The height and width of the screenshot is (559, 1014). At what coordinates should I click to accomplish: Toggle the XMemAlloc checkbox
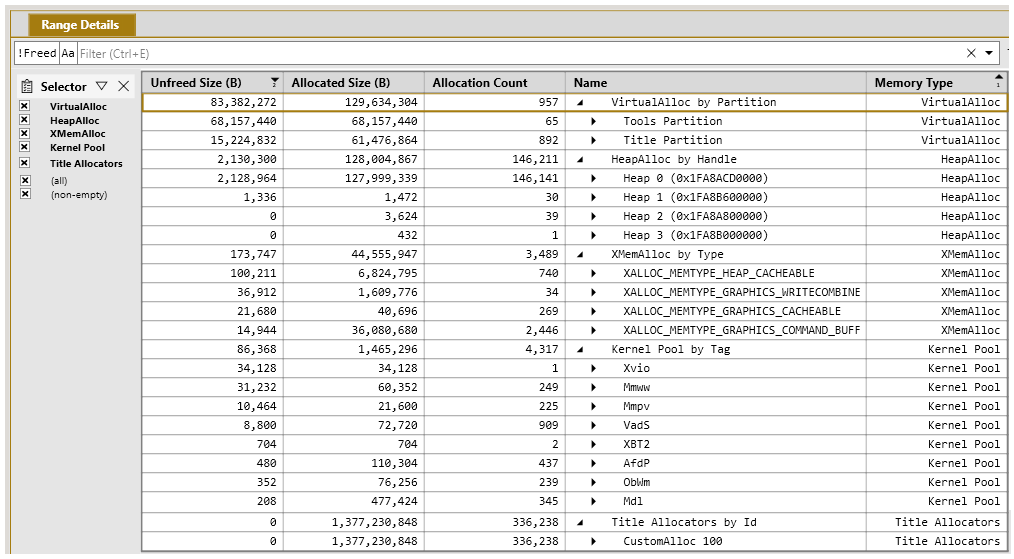pos(25,133)
